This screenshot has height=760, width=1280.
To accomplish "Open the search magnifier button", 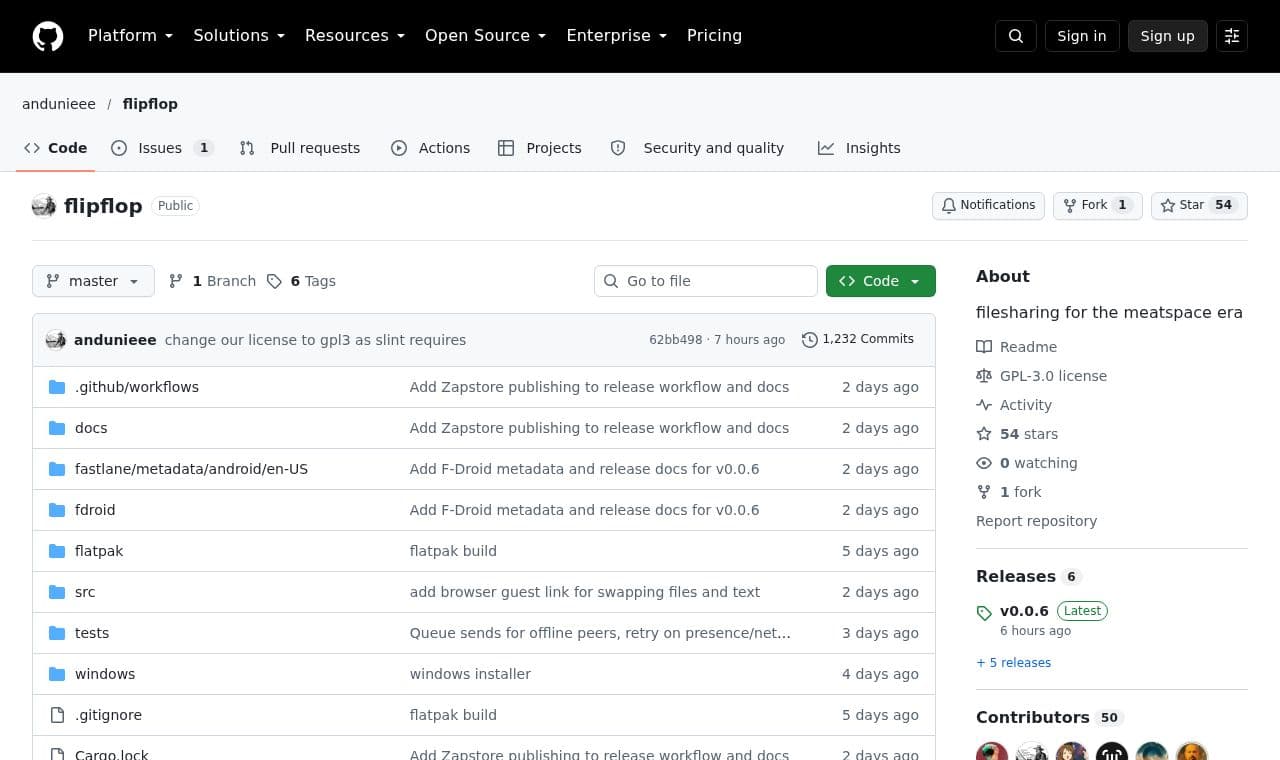I will tap(1016, 36).
